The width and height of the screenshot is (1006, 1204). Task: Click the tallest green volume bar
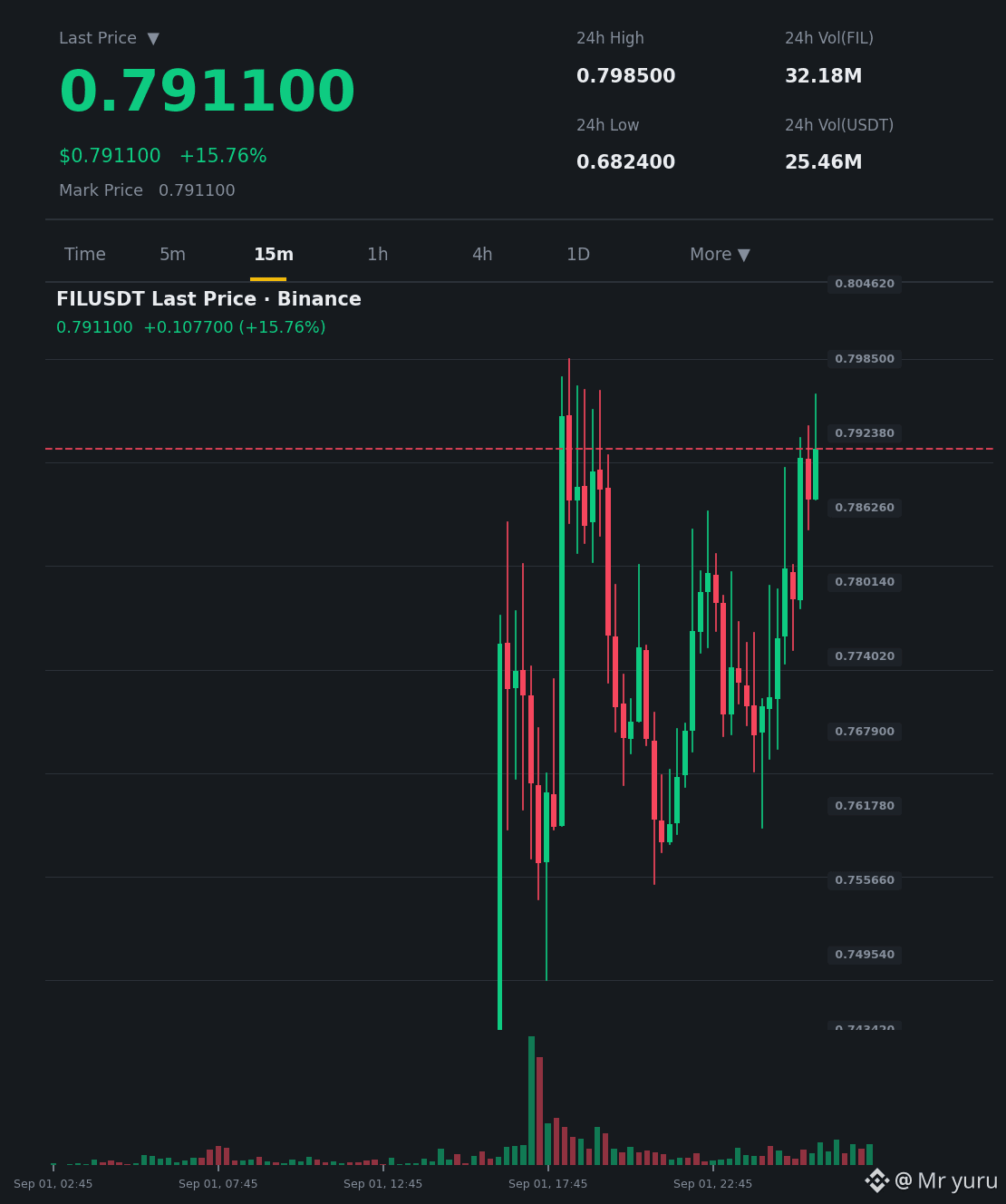tap(531, 1101)
